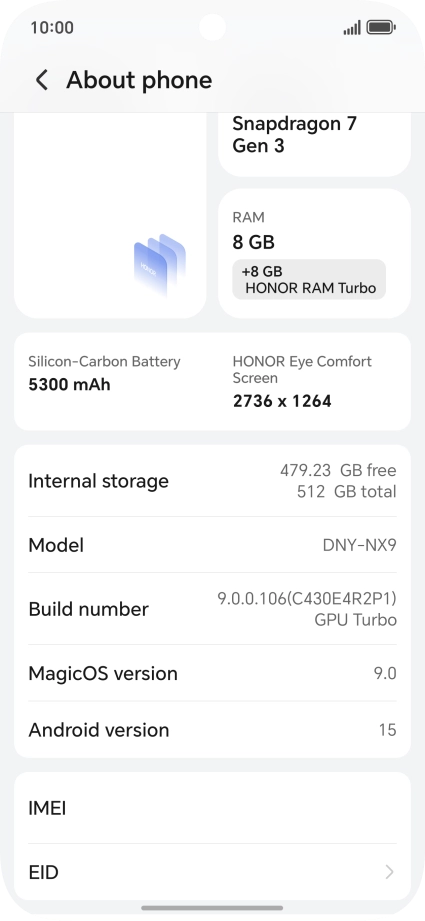
Task: Tap the bottom home gesture bar
Action: [x=212, y=908]
